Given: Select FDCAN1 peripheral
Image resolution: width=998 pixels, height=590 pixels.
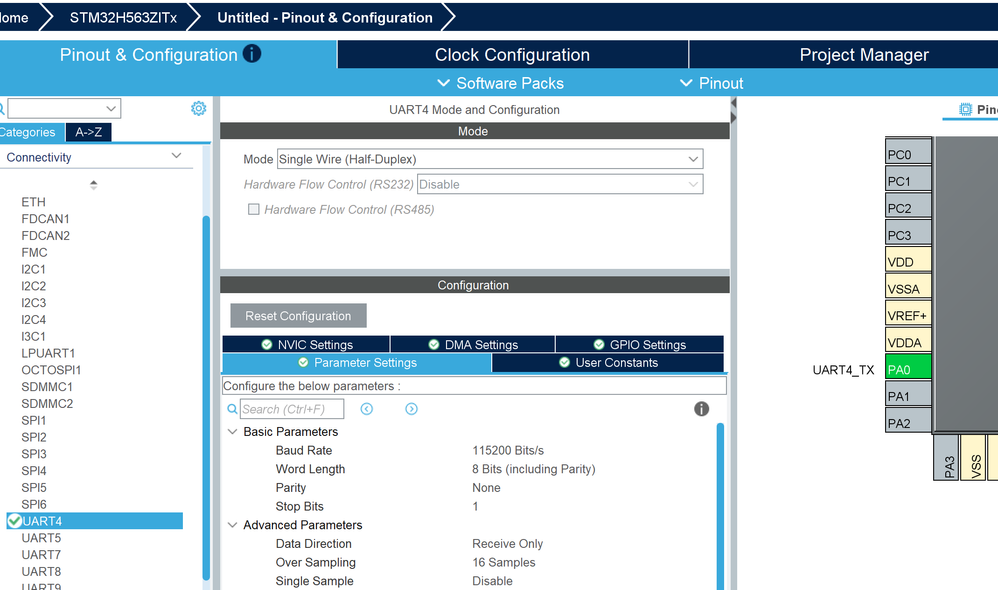Looking at the screenshot, I should point(45,219).
